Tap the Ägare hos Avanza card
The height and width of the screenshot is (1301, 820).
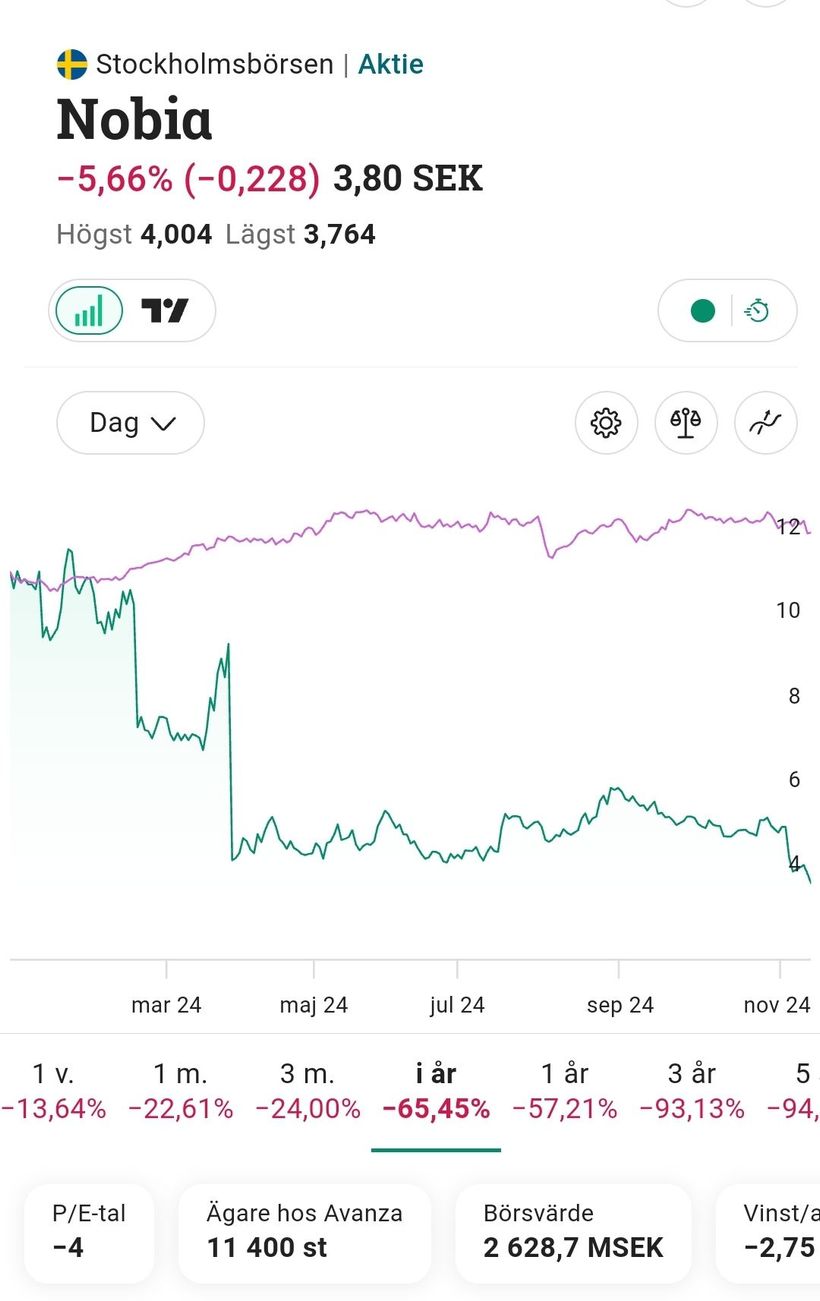point(304,1232)
